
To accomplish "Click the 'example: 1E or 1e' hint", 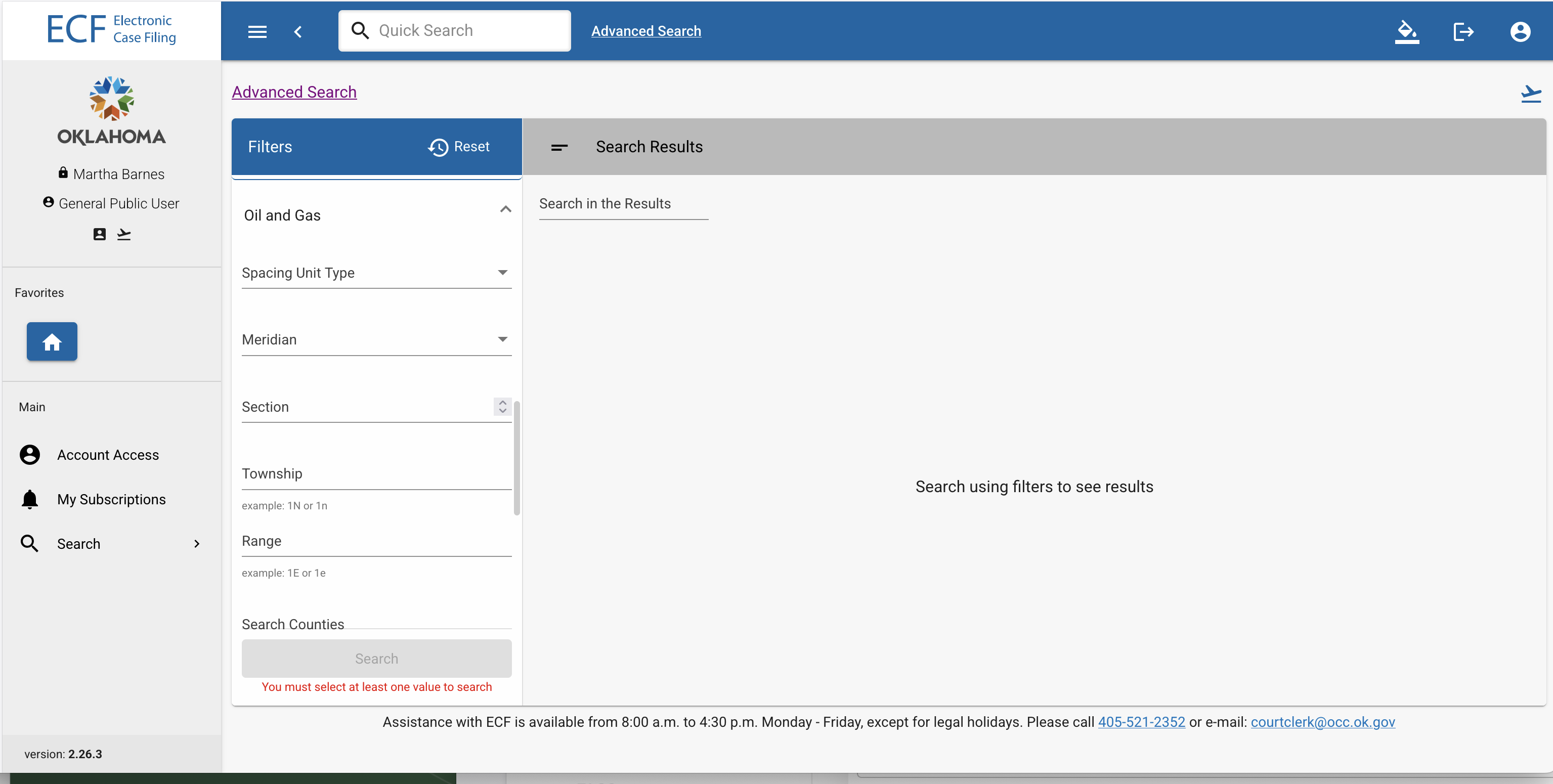I will click(x=283, y=573).
